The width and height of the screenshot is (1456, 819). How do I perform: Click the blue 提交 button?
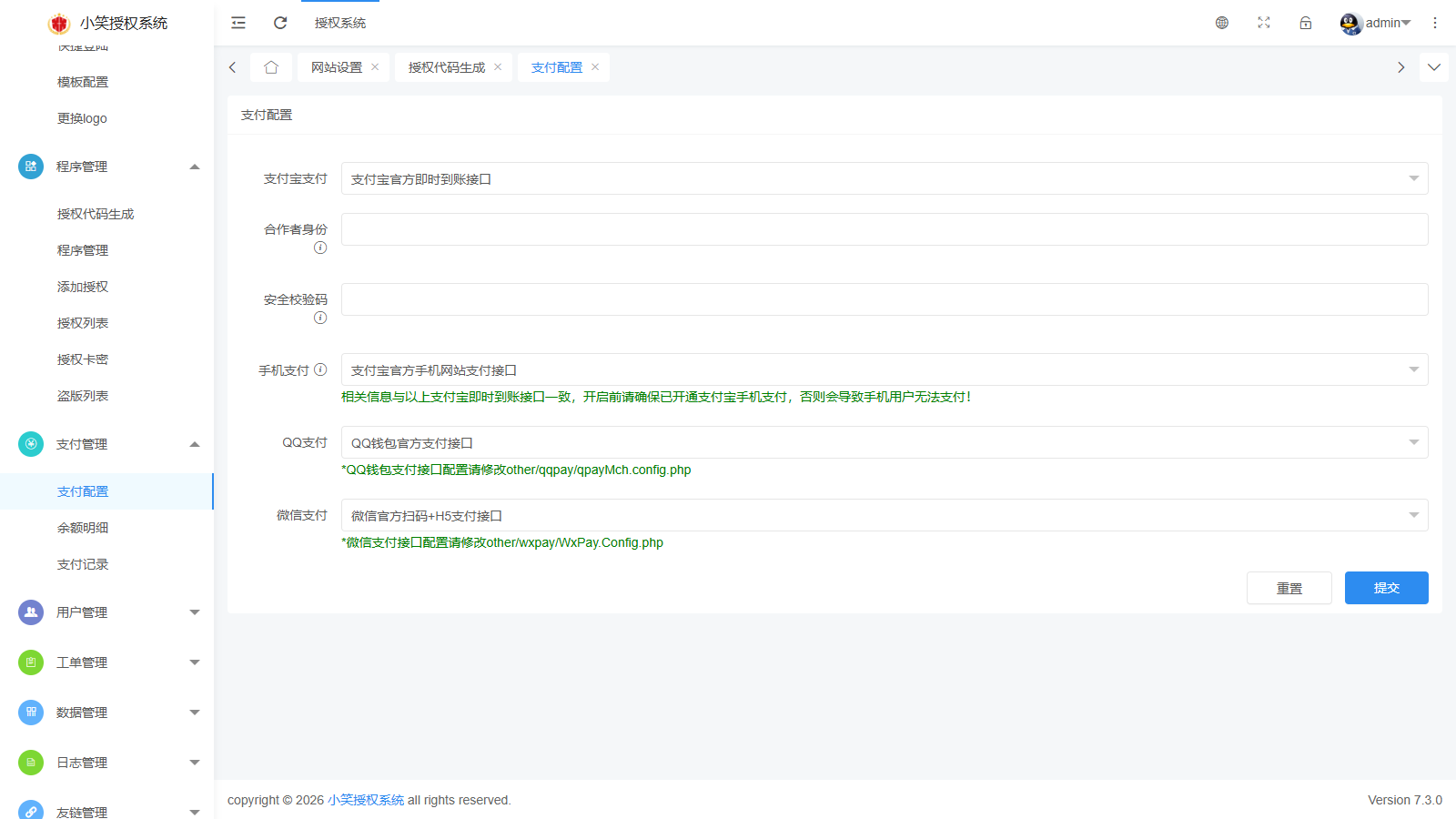(1386, 588)
